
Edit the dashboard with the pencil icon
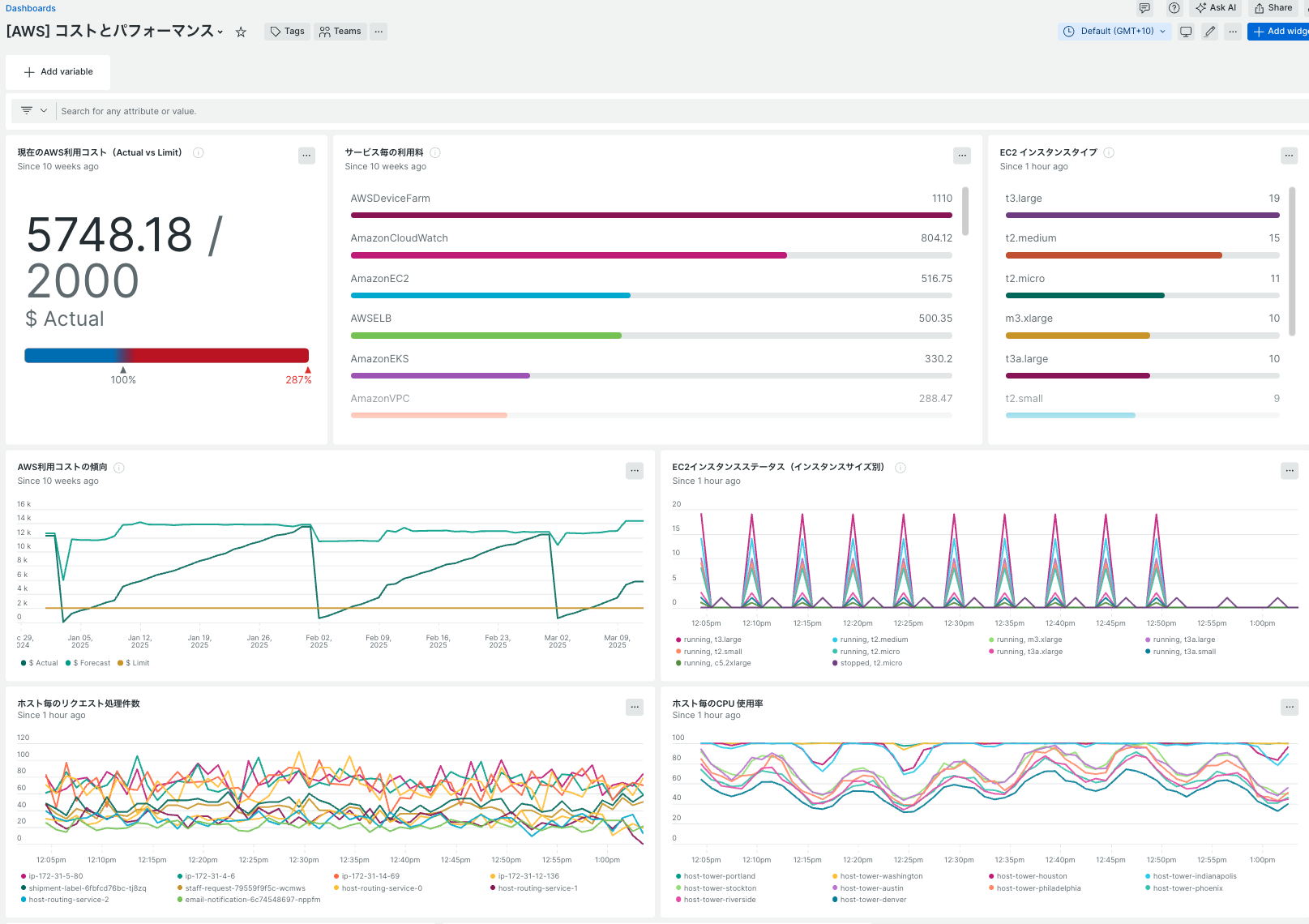[x=1209, y=32]
